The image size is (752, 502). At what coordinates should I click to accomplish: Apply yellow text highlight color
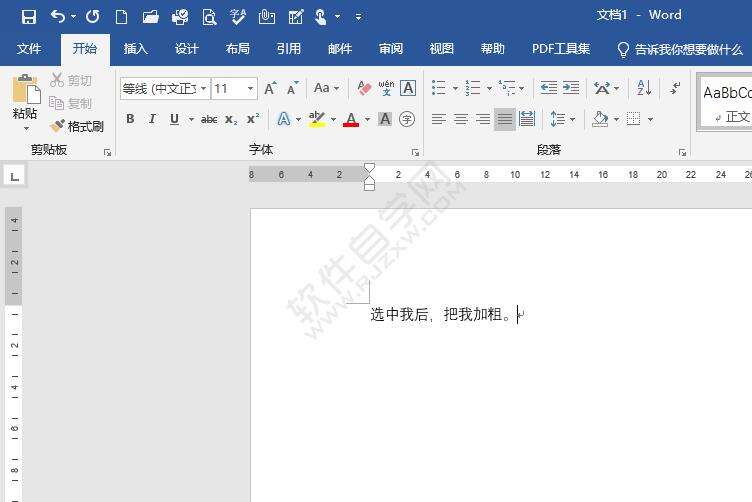(x=317, y=119)
